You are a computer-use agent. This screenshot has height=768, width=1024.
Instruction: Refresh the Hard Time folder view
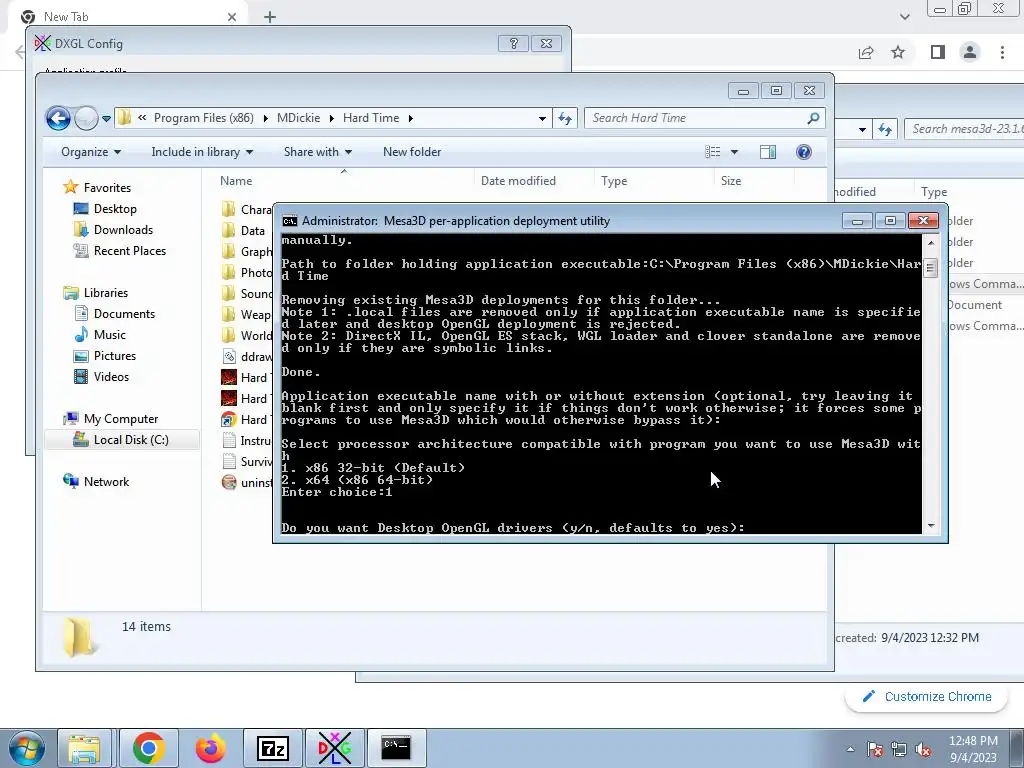point(565,118)
